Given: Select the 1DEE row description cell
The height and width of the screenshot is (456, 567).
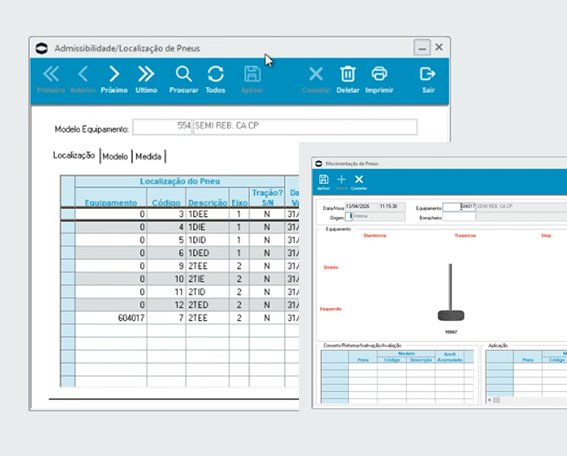Looking at the screenshot, I should coord(208,214).
